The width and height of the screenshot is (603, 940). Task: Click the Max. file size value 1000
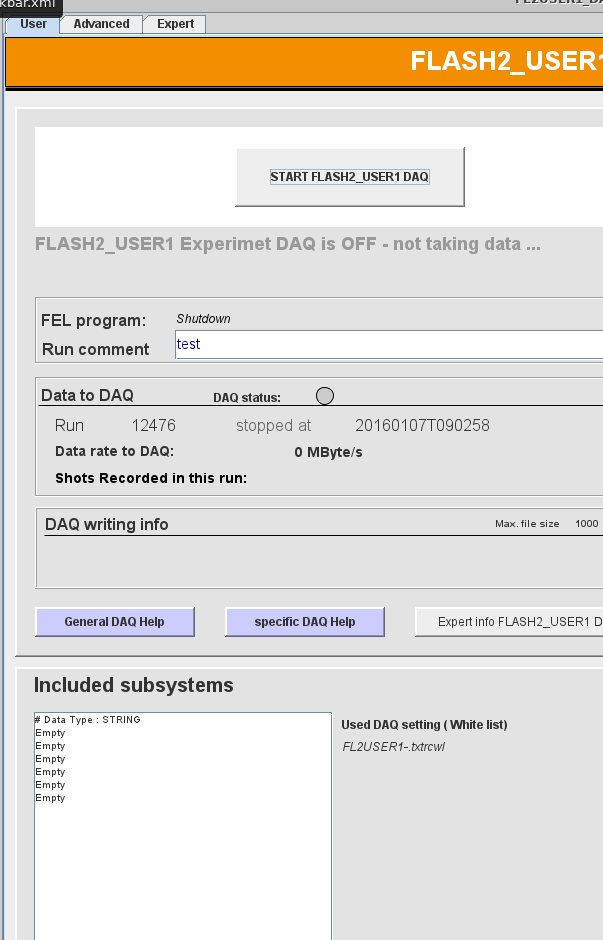586,524
